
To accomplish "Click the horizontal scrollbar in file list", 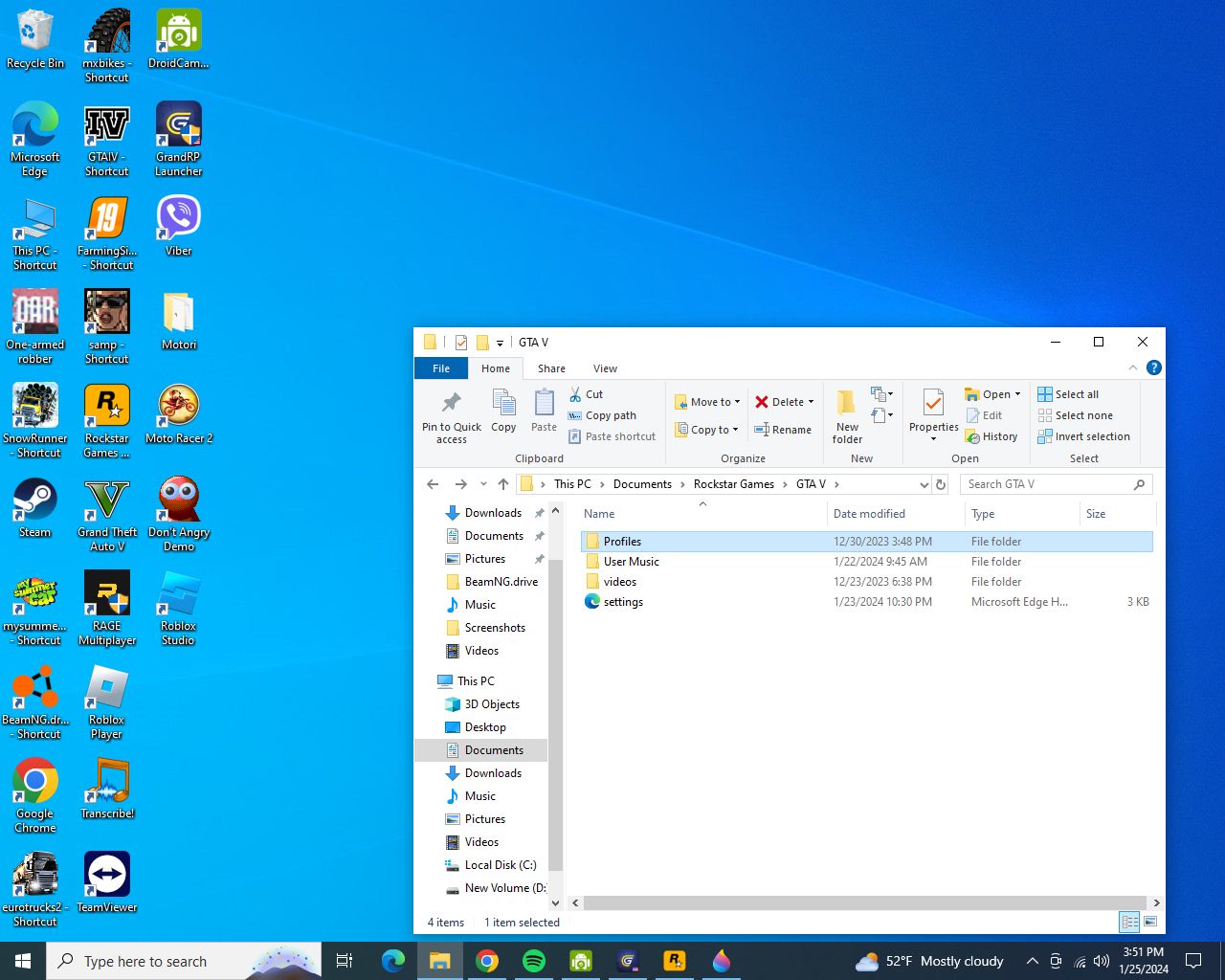I will (x=864, y=902).
